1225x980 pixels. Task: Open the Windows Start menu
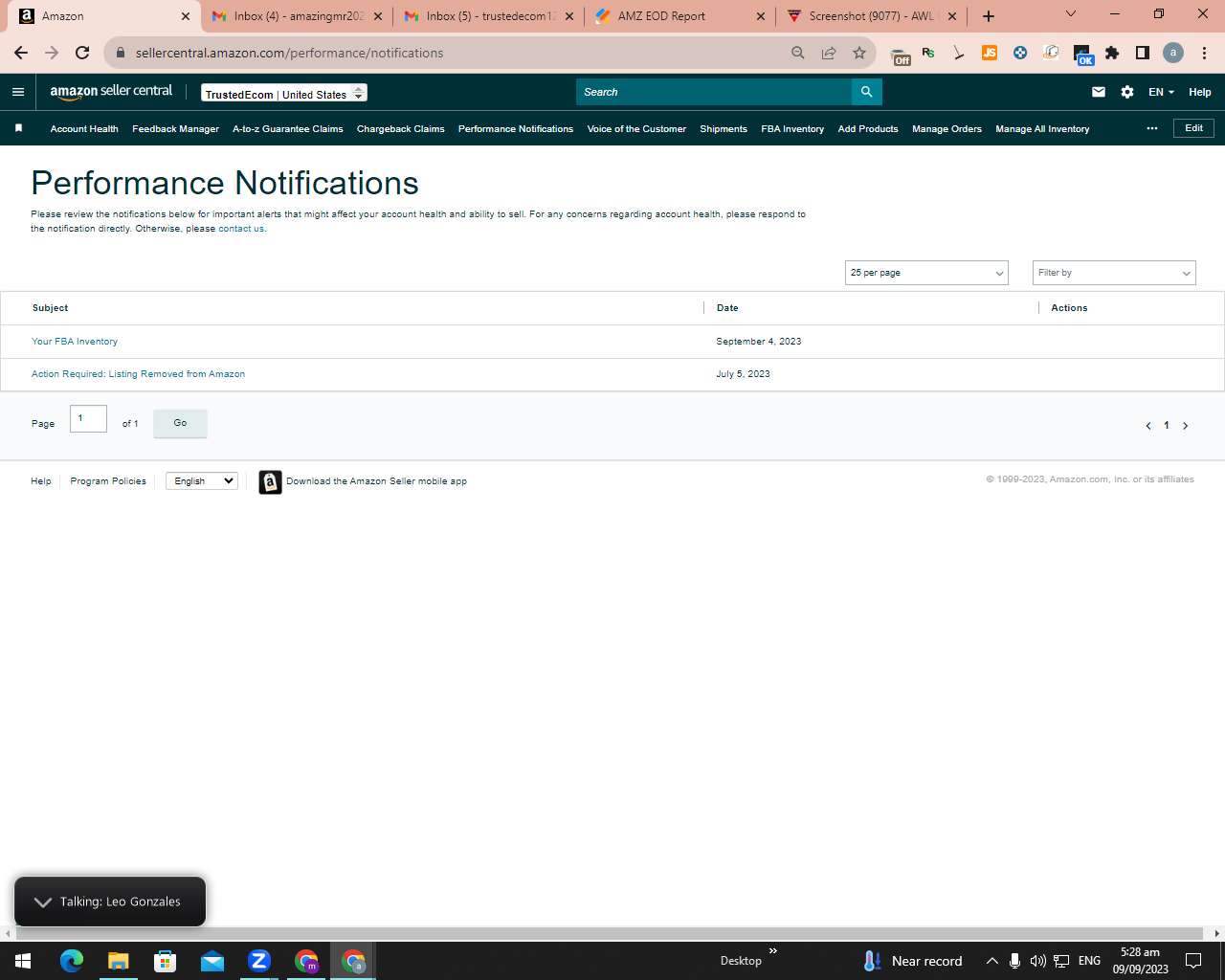tap(23, 961)
